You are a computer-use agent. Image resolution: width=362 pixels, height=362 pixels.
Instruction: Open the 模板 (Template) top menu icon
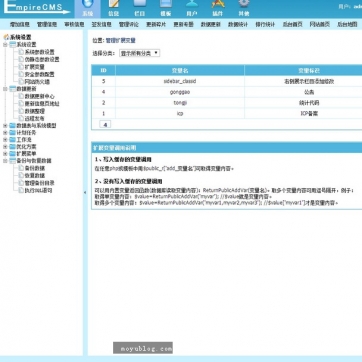pos(166,8)
